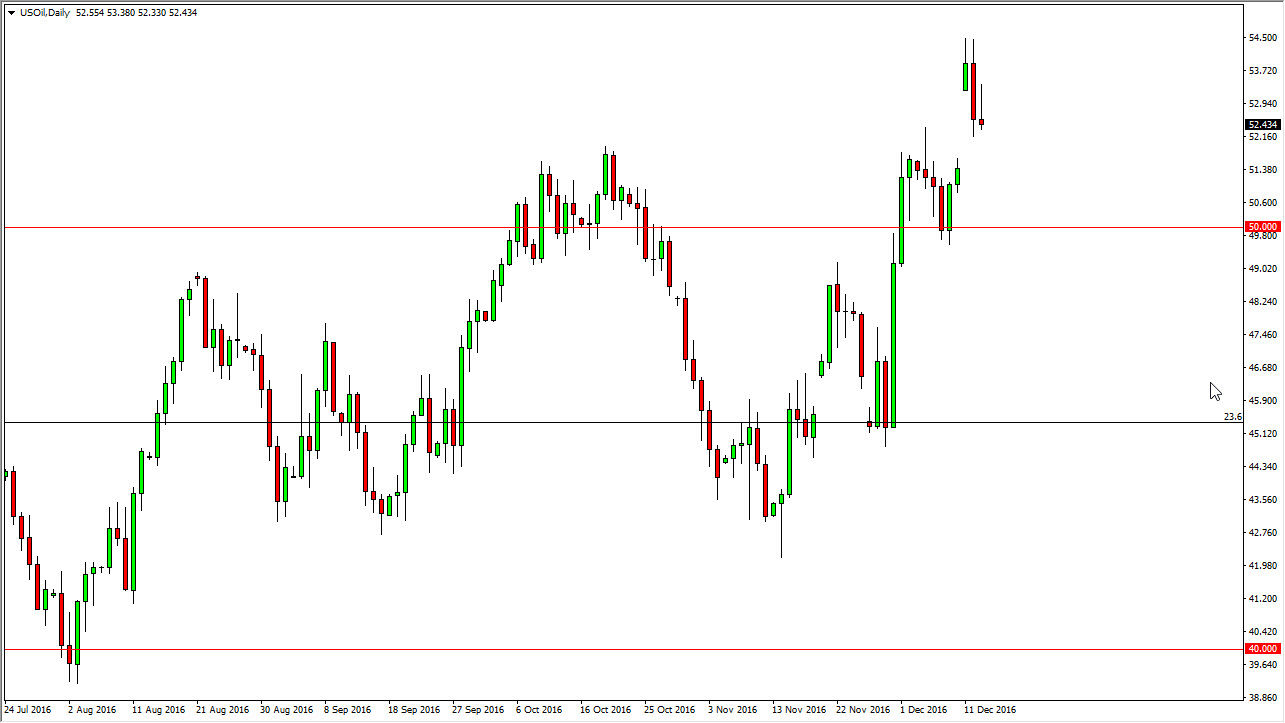1285x723 pixels.
Task: Click the 24 Jul 2016 date label
Action: coord(29,709)
